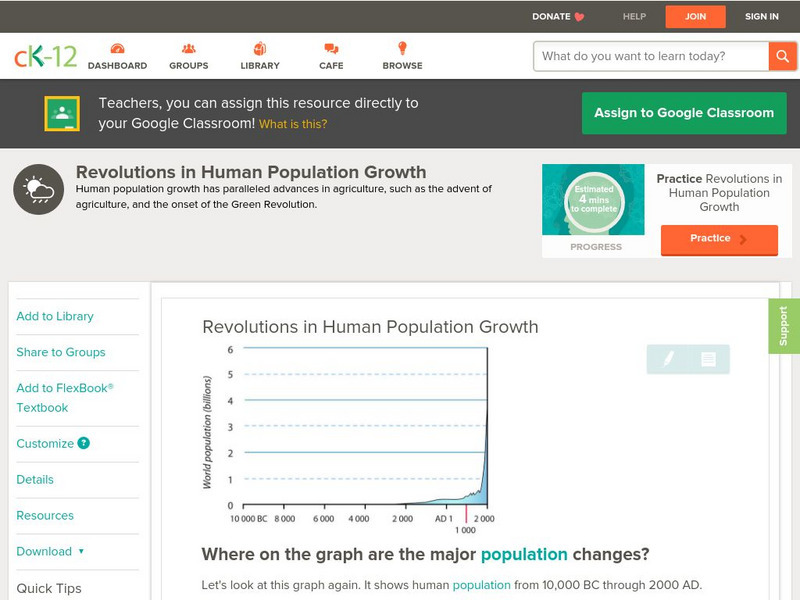This screenshot has height=600, width=800.
Task: Click Share to Groups link
Action: [x=61, y=352]
